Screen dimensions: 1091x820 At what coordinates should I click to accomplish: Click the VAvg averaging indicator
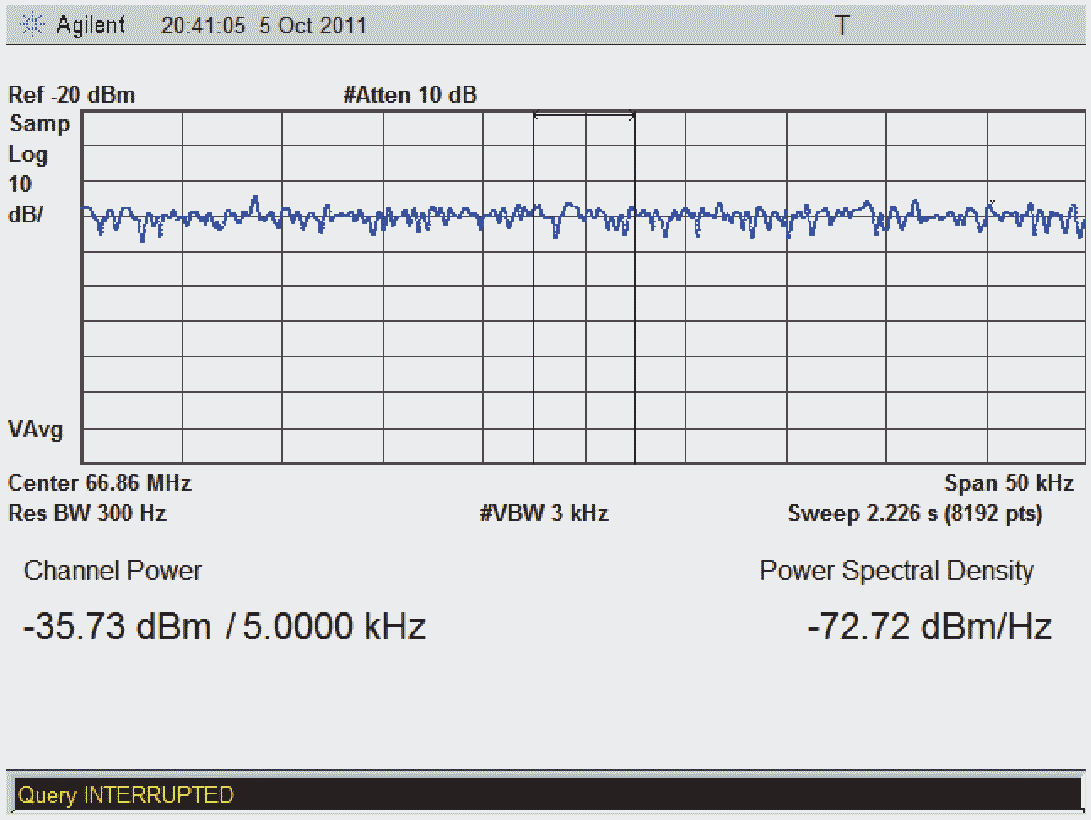click(35, 430)
